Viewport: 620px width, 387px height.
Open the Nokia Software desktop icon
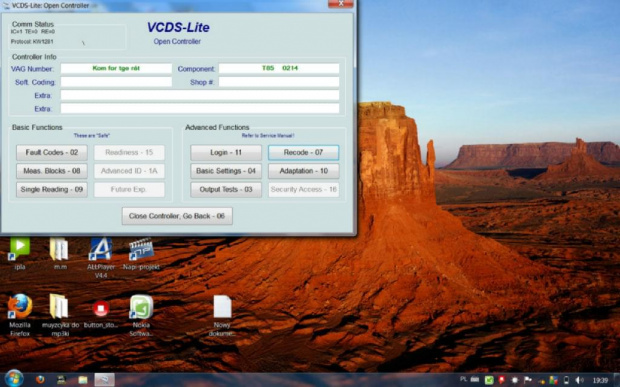[x=141, y=315]
